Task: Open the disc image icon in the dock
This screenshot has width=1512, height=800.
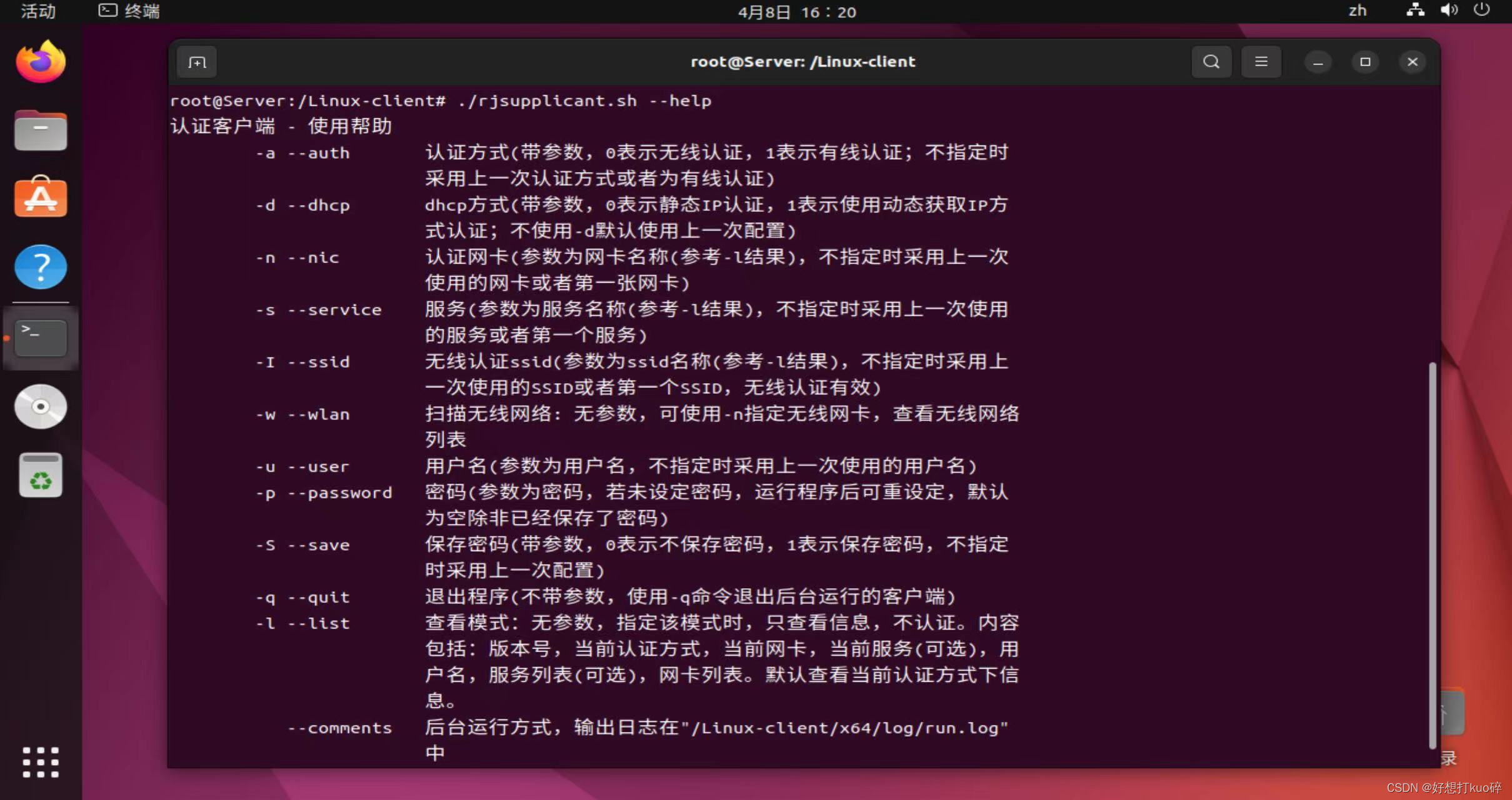Action: (x=39, y=406)
